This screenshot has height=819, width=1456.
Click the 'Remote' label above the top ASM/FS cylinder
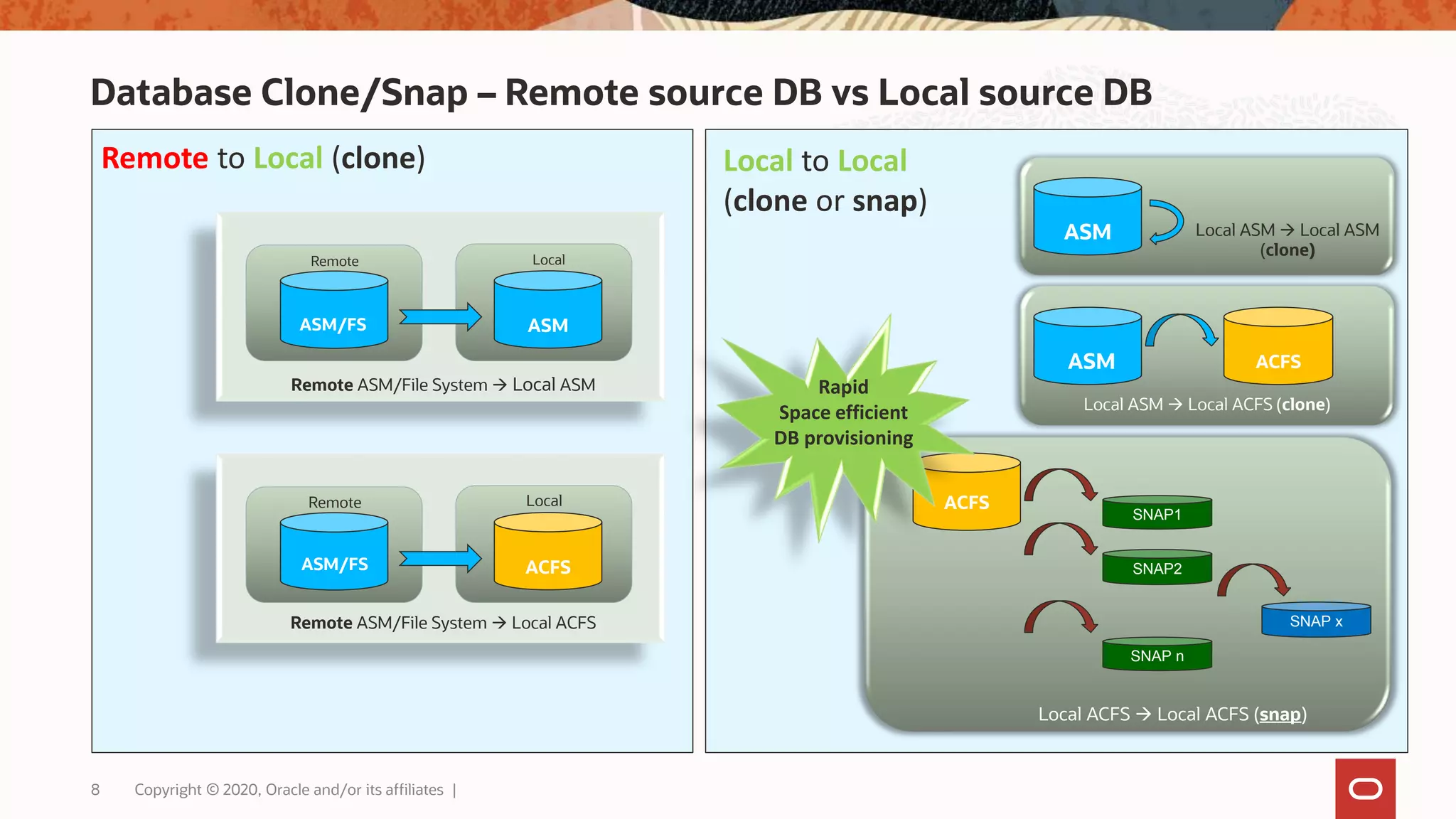pos(334,261)
